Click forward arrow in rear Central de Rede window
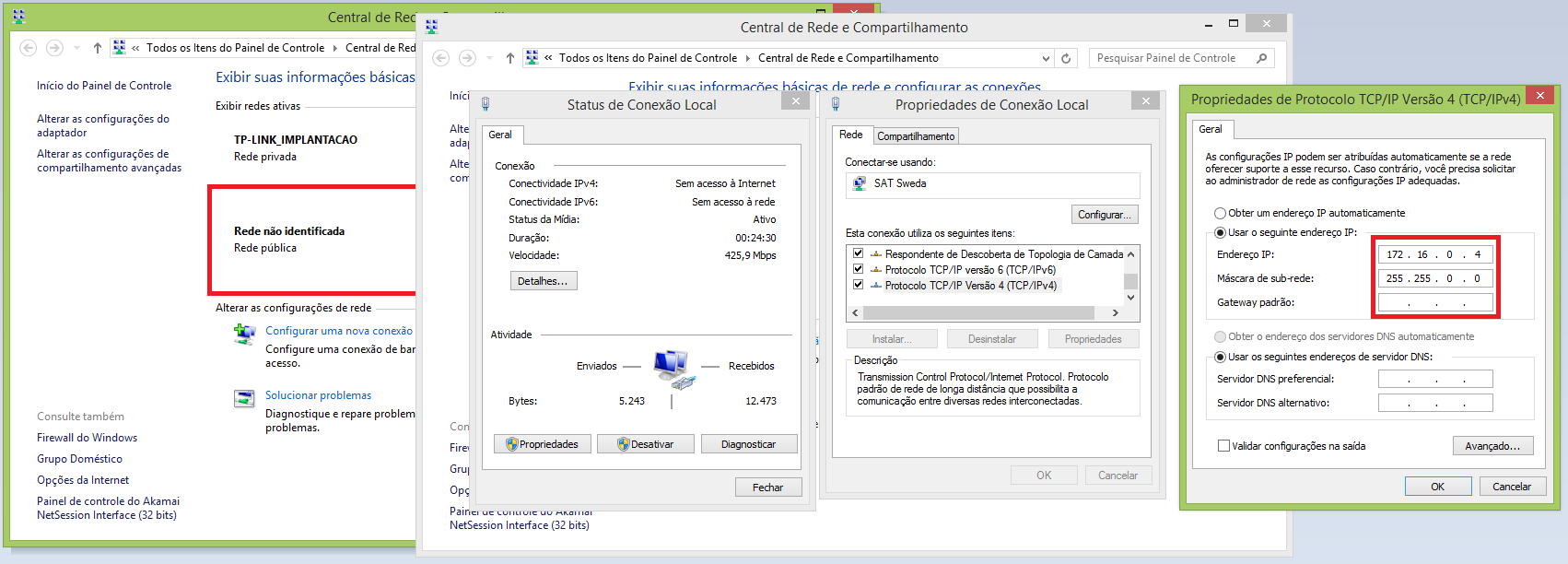Viewport: 1568px width, 564px height. [x=54, y=48]
